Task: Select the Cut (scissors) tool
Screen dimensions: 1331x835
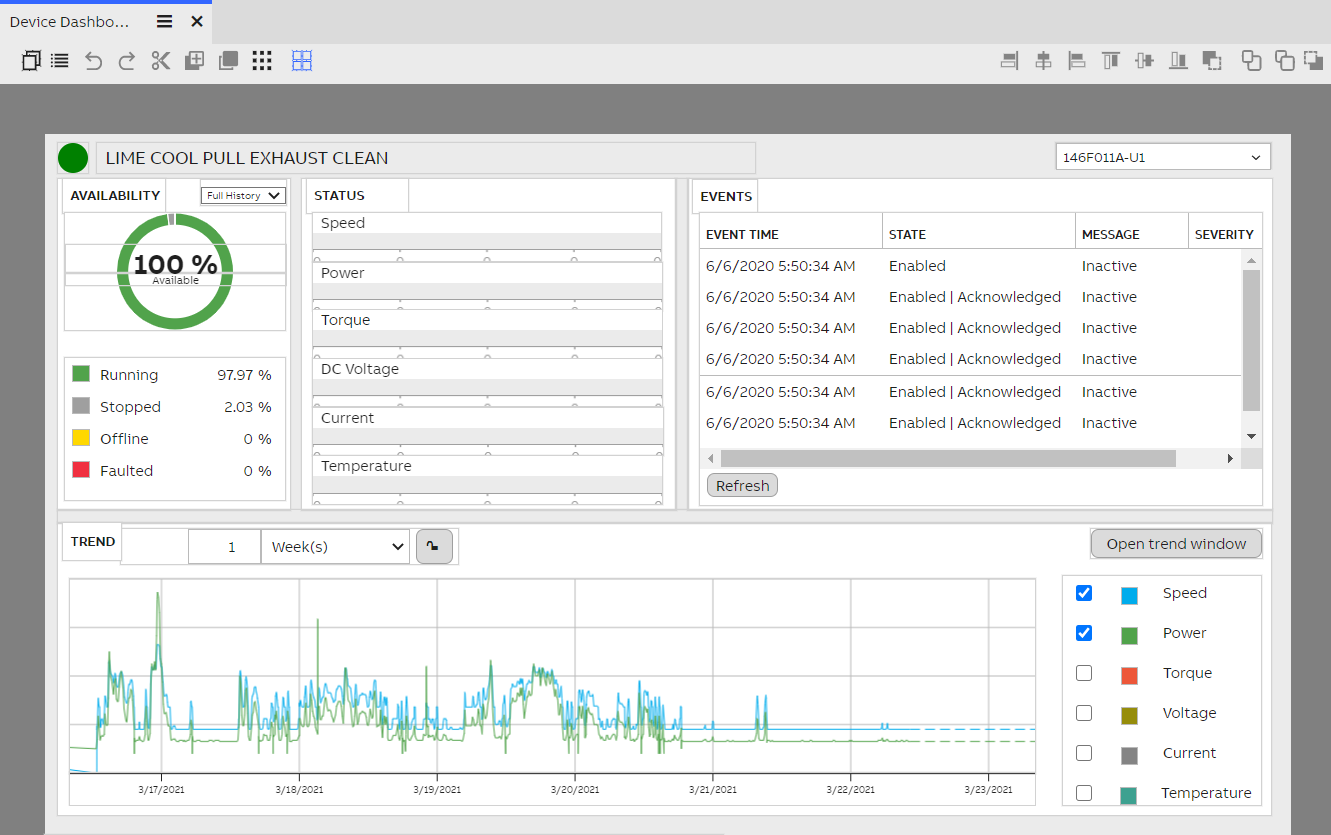Action: coord(161,60)
